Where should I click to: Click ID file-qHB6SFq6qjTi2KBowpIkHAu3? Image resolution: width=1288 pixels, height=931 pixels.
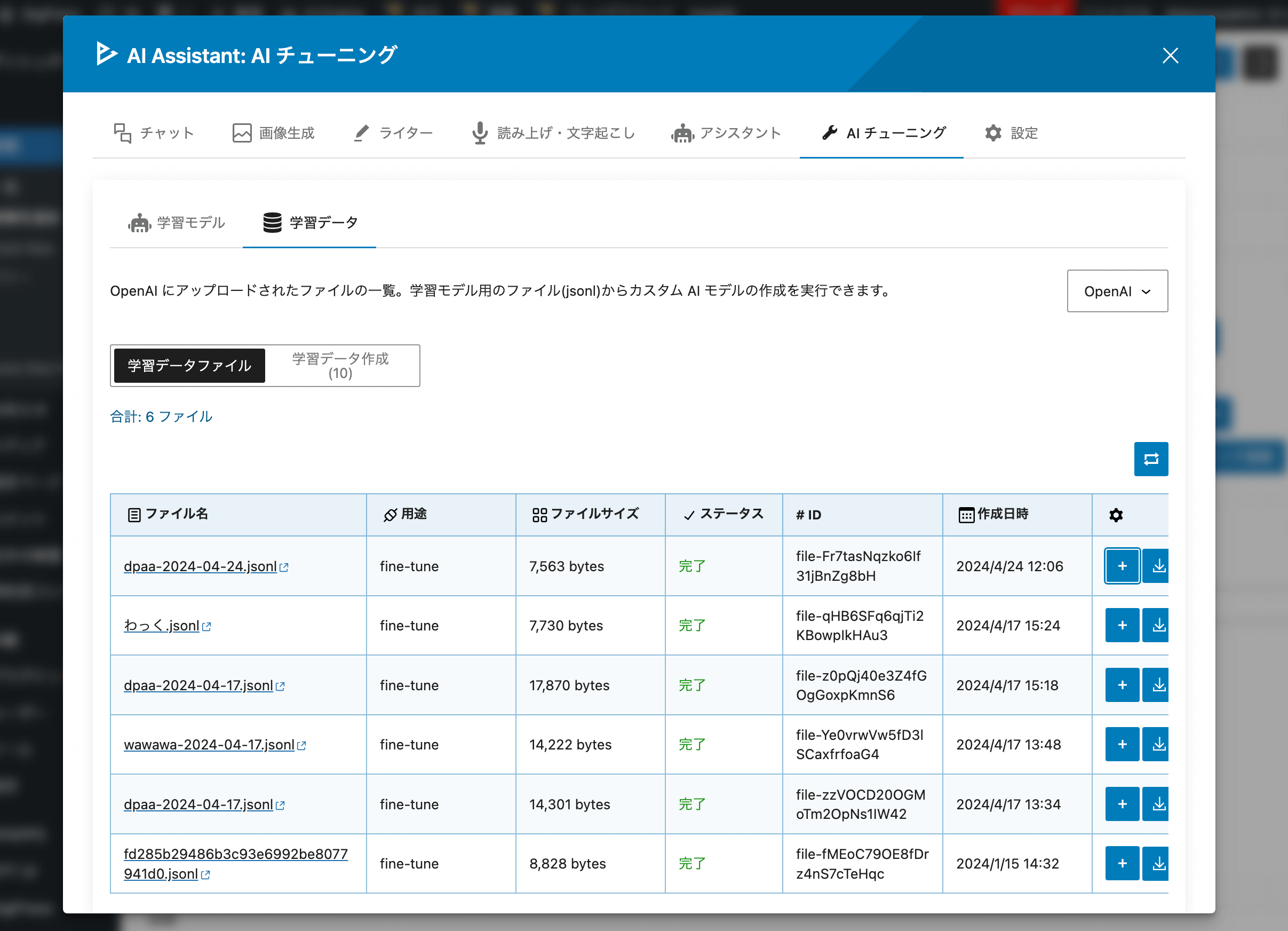tap(859, 626)
